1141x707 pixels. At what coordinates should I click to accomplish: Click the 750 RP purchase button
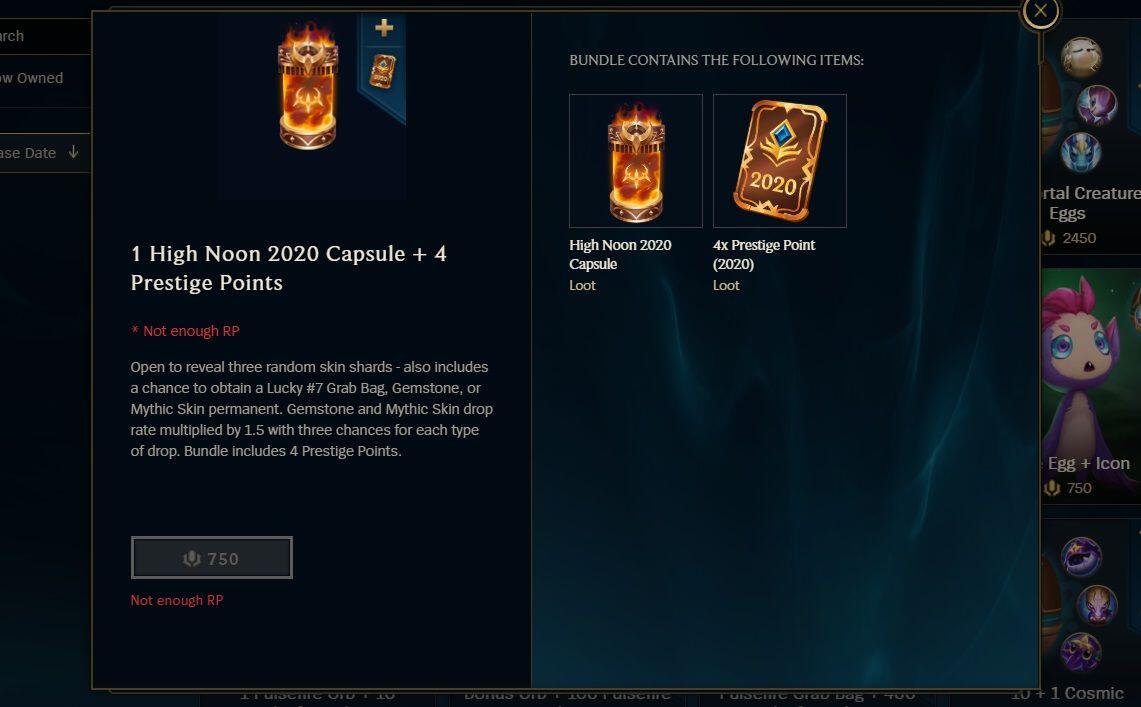[212, 558]
